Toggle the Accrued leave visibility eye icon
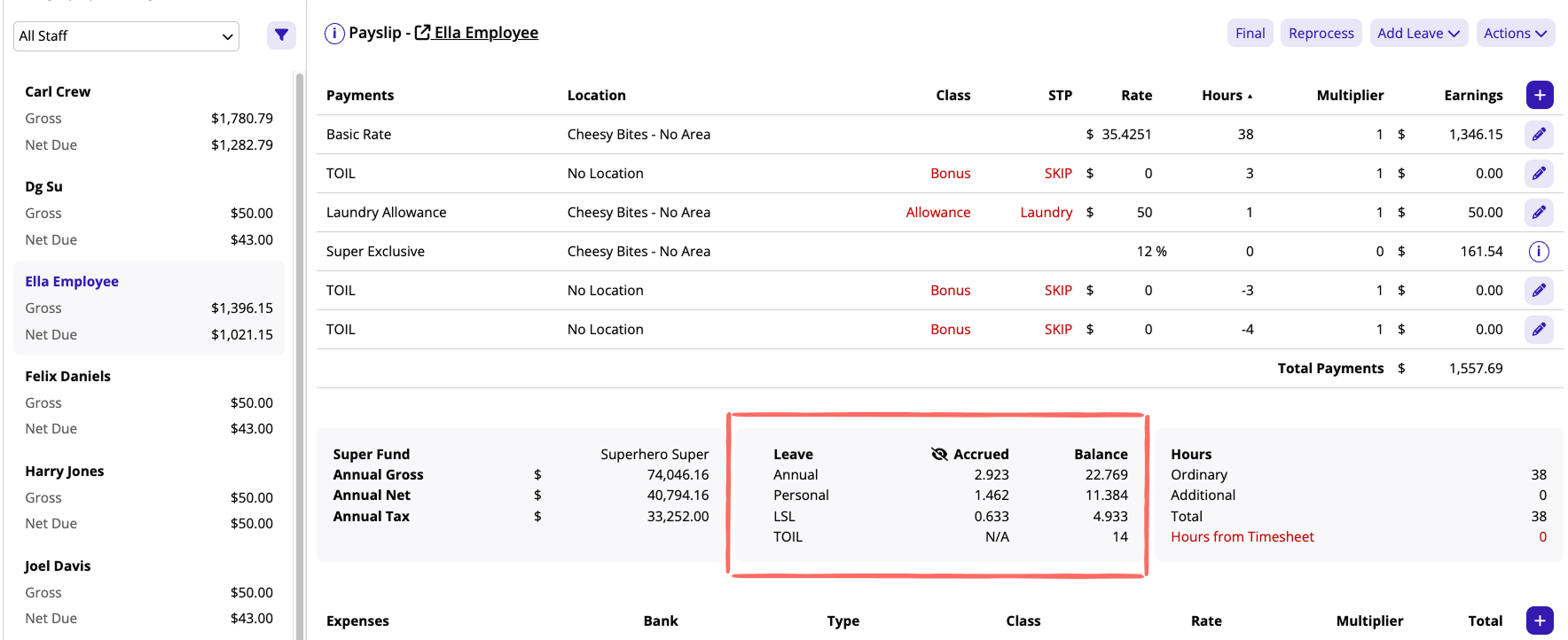Image resolution: width=1568 pixels, height=640 pixels. point(939,454)
